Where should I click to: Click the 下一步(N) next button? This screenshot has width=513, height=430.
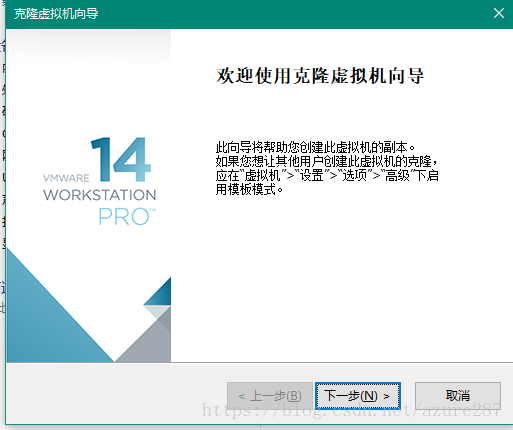click(x=358, y=396)
